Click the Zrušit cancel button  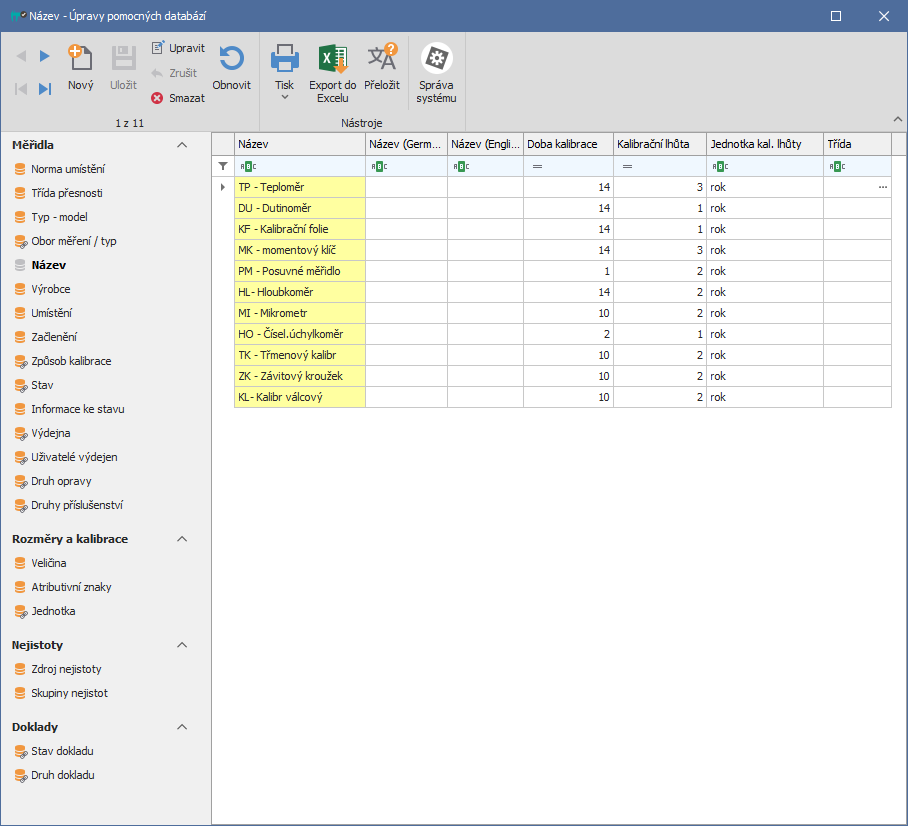174,73
